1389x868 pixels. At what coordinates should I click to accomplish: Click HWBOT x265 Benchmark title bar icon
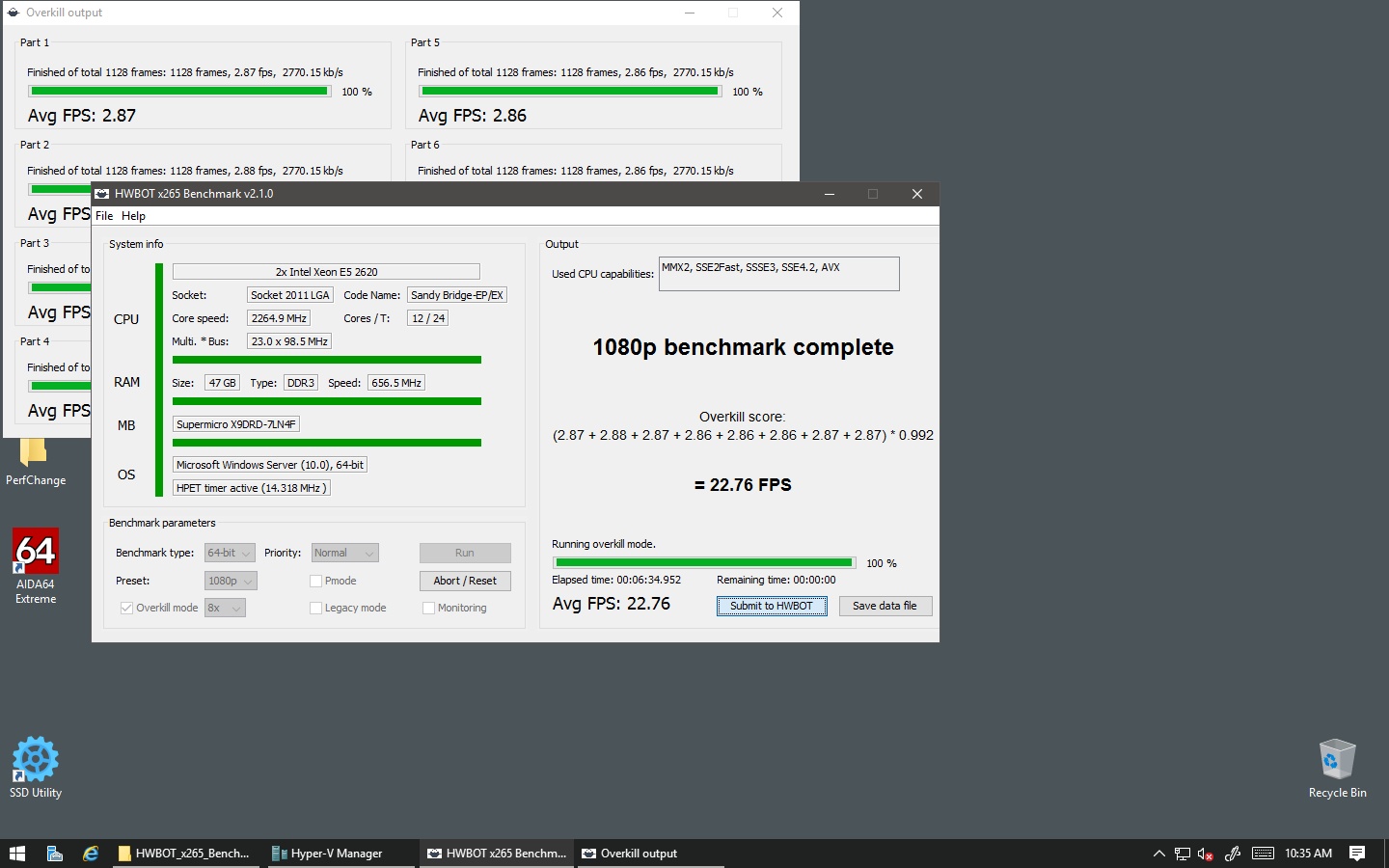102,194
